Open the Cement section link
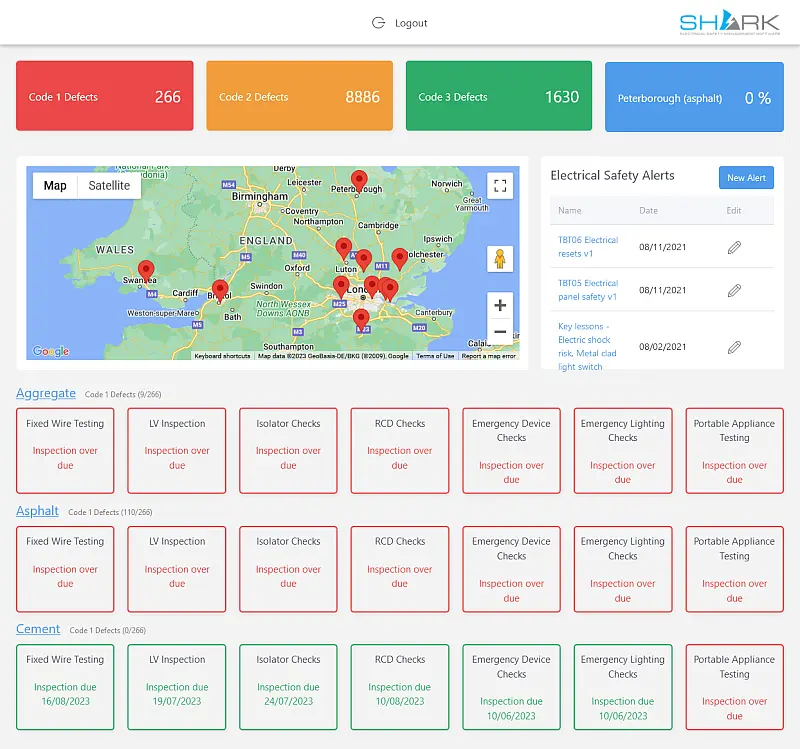The image size is (800, 749). [x=38, y=629]
